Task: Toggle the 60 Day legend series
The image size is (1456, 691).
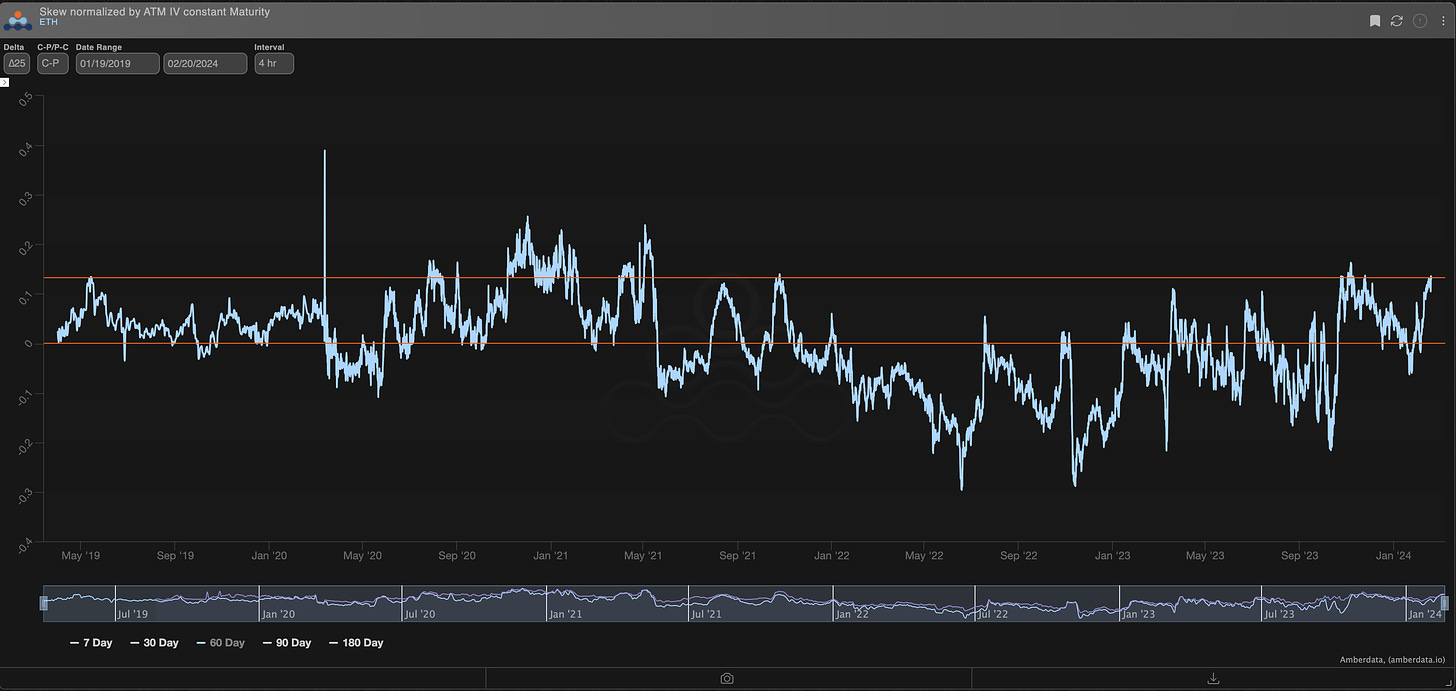Action: tap(221, 643)
